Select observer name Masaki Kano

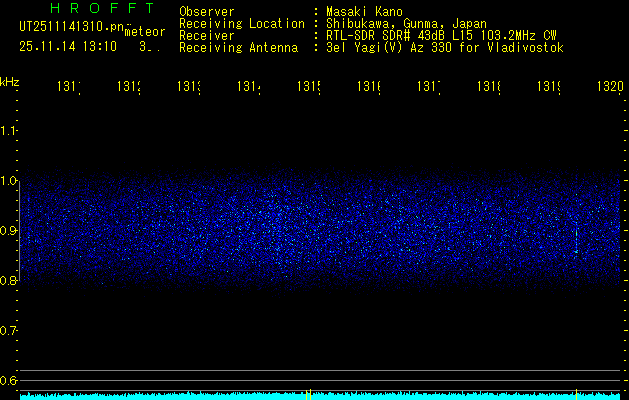tap(364, 12)
